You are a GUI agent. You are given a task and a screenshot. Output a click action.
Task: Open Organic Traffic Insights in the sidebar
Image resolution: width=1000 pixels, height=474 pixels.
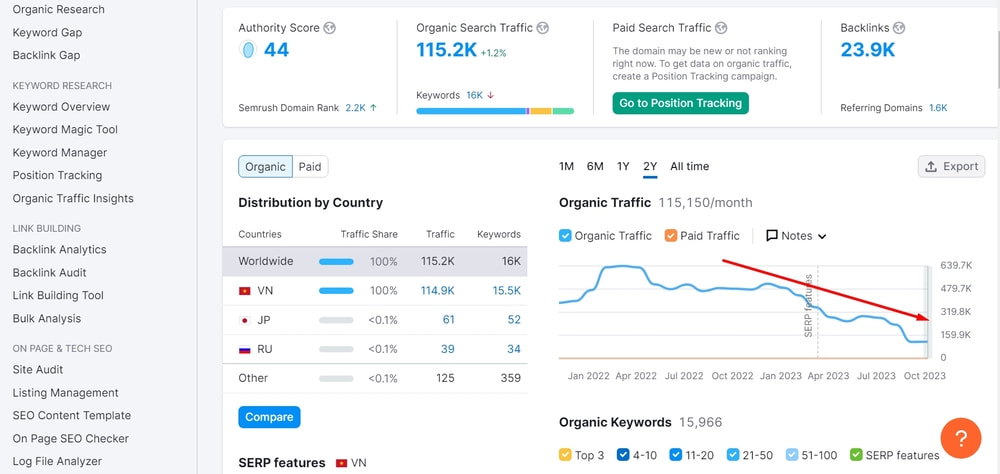click(73, 198)
